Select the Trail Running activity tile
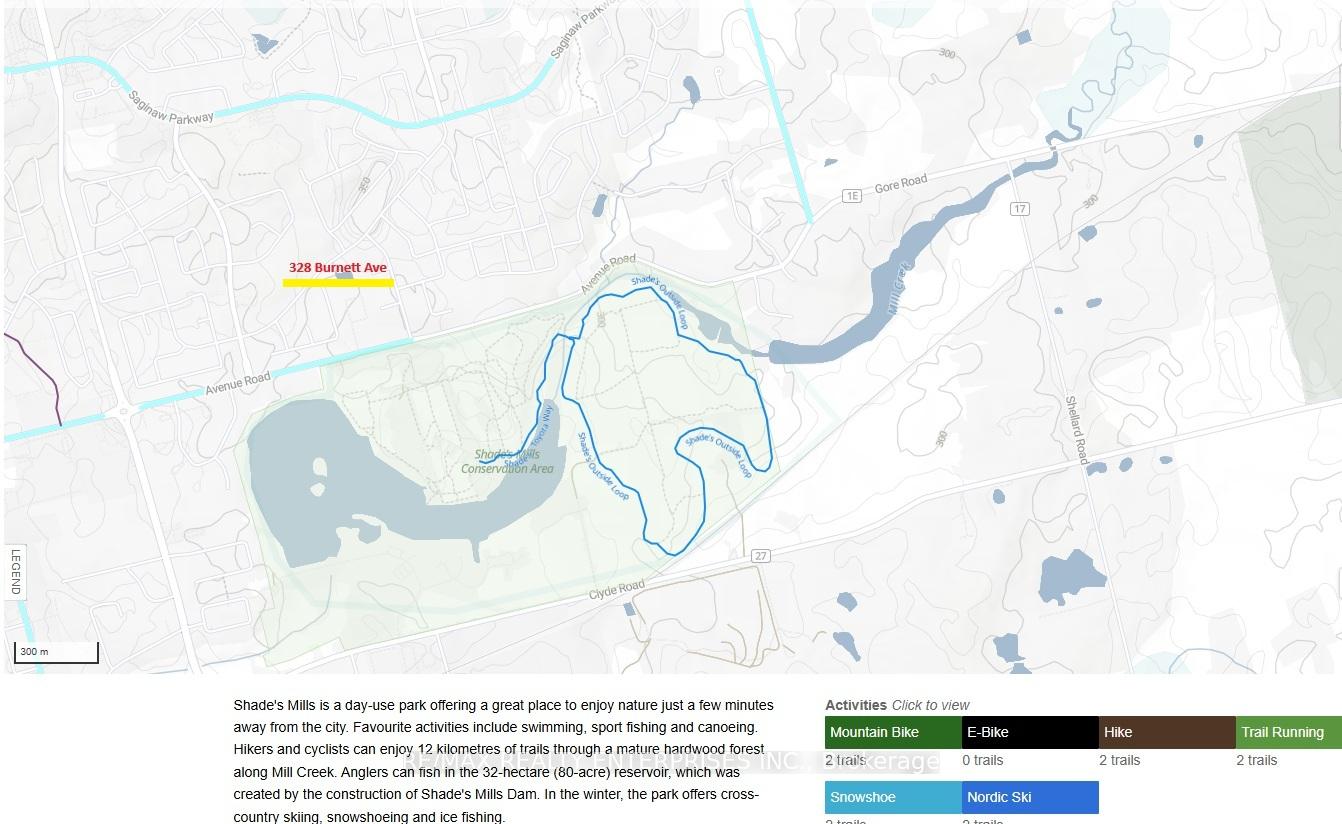Screen dimensions: 1342x824 (1288, 732)
